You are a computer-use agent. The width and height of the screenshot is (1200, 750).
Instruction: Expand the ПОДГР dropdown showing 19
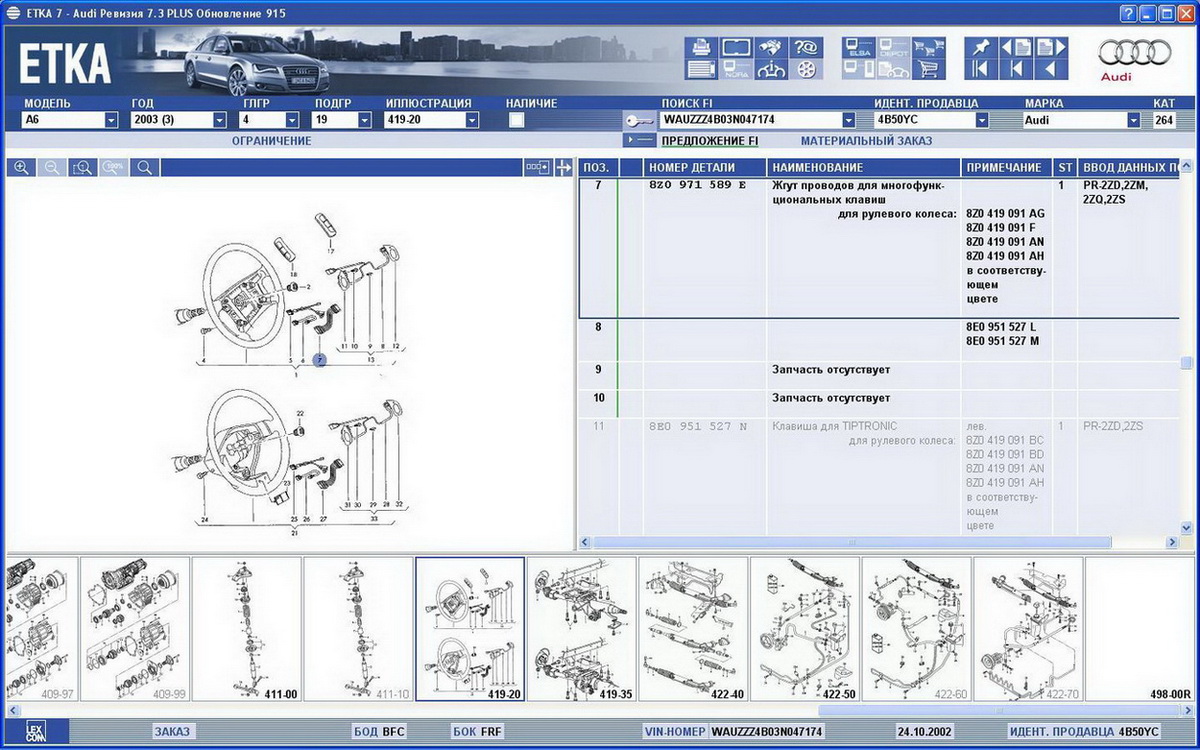pyautogui.click(x=343, y=120)
